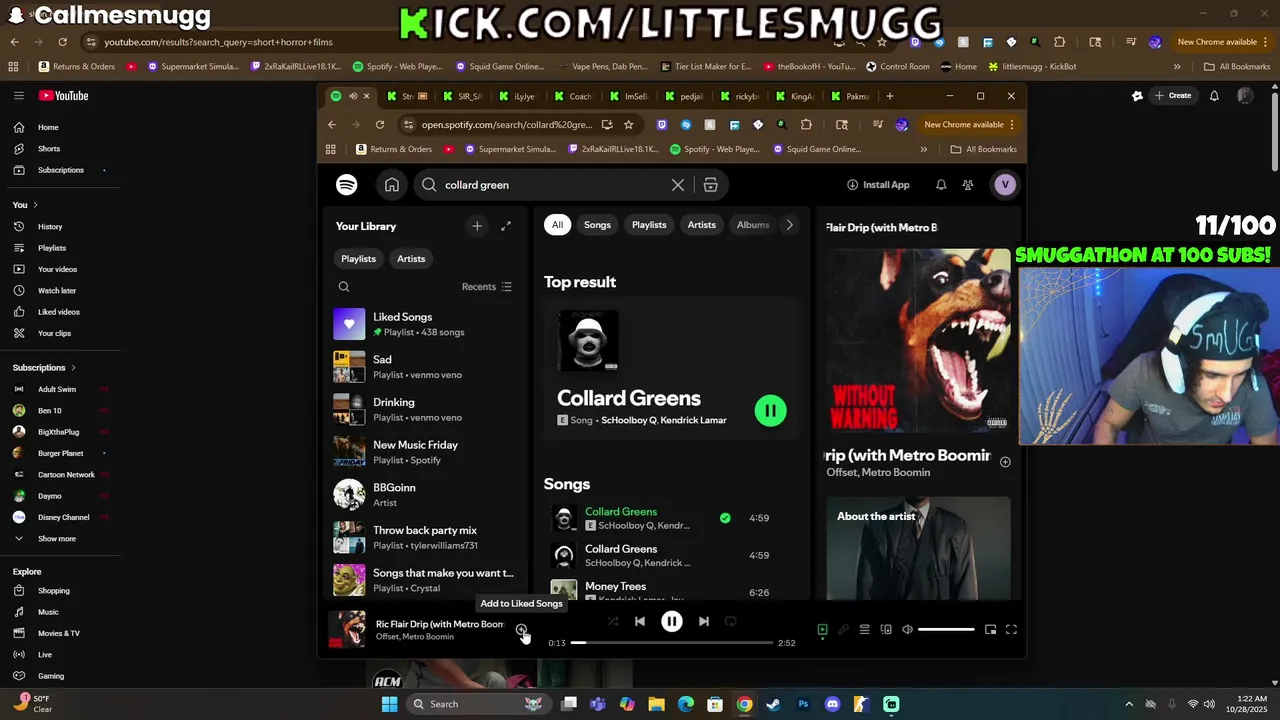This screenshot has width=1280, height=720.
Task: Select the All filter chip in Spotify
Action: [x=557, y=225]
